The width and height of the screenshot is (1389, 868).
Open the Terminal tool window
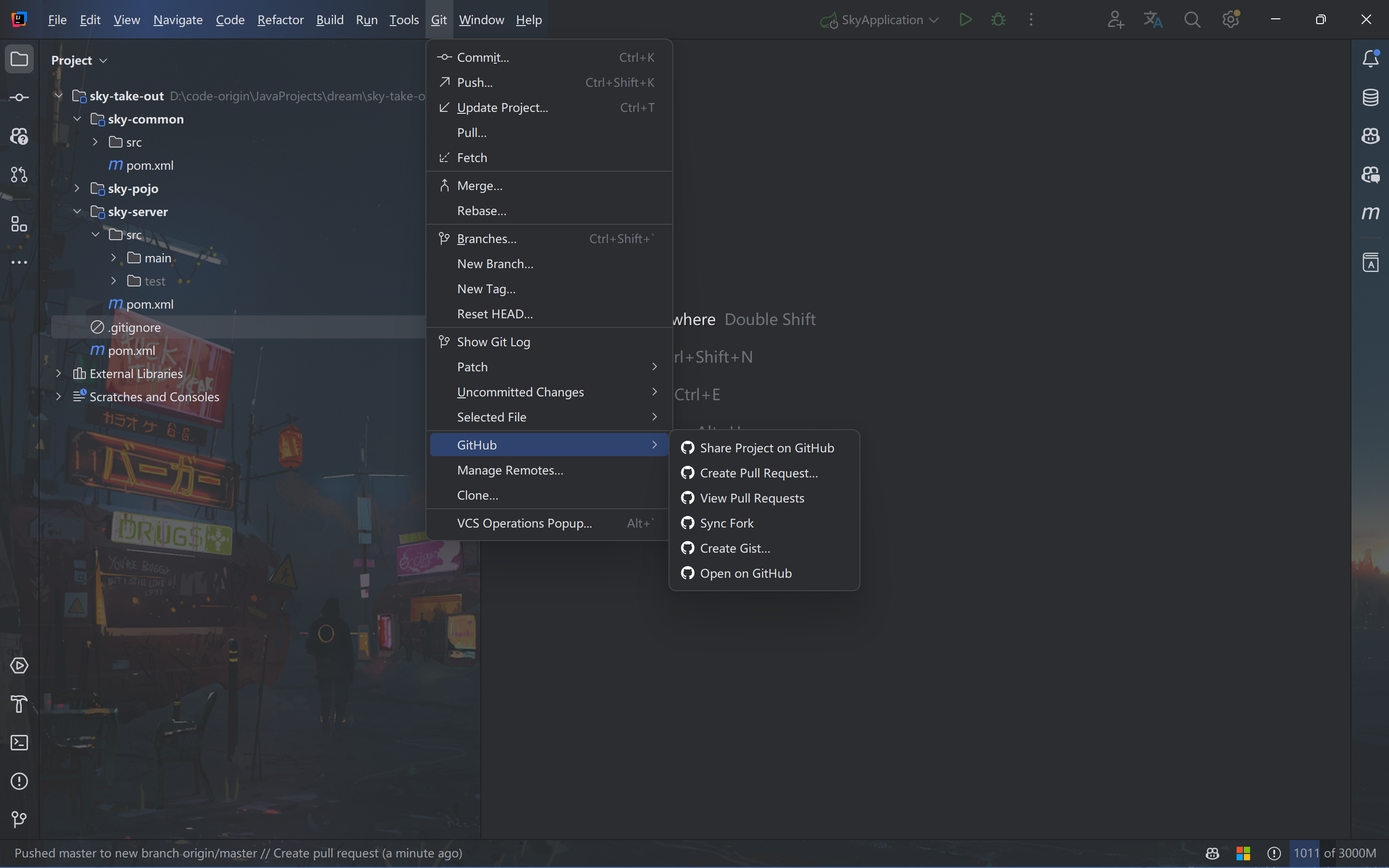[19, 743]
